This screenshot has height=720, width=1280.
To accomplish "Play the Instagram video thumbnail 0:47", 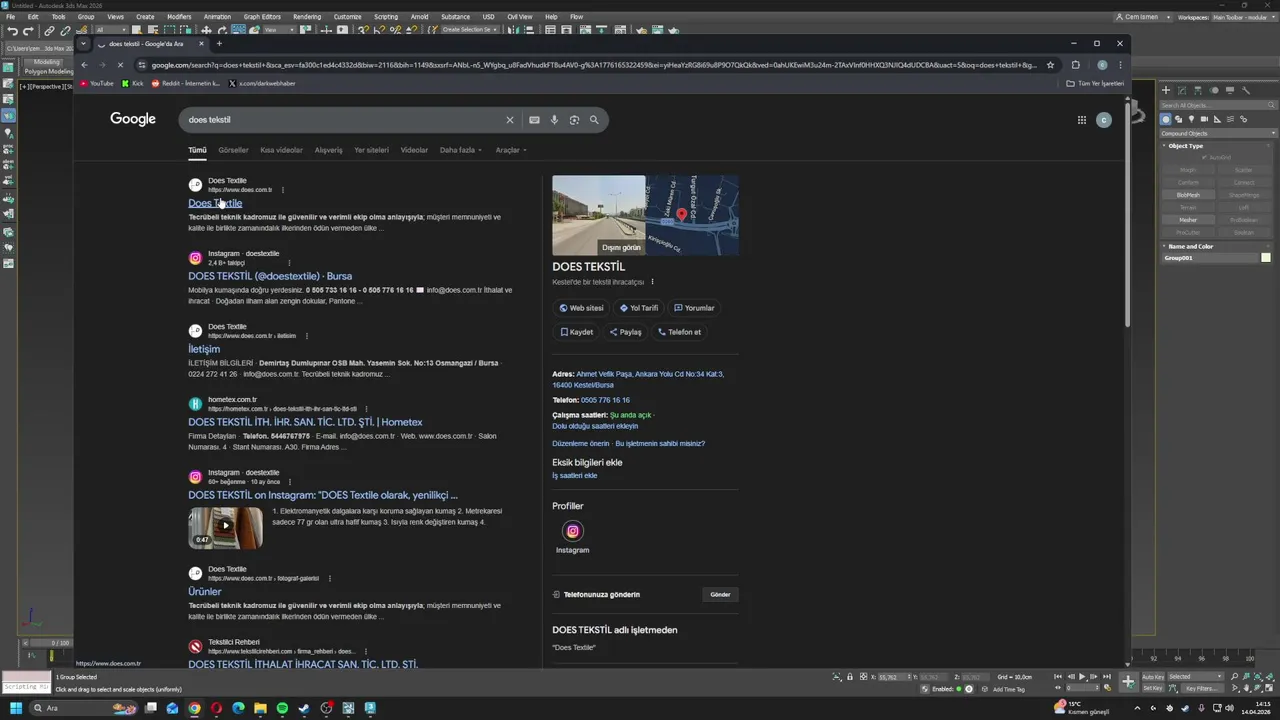I will pyautogui.click(x=226, y=528).
